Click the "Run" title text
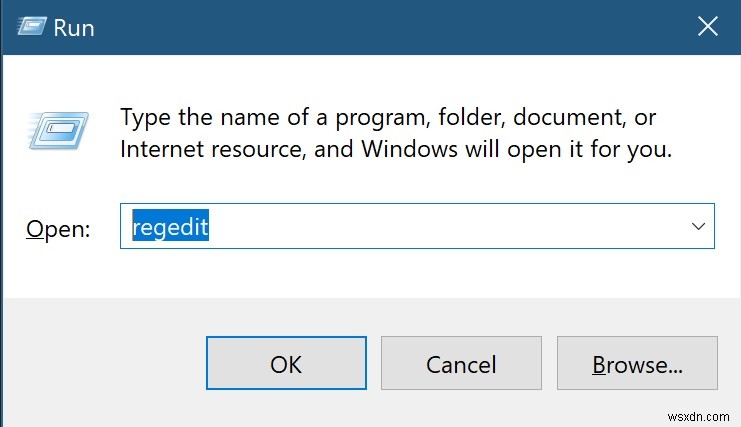Screen dimensions: 741x427 coord(75,27)
